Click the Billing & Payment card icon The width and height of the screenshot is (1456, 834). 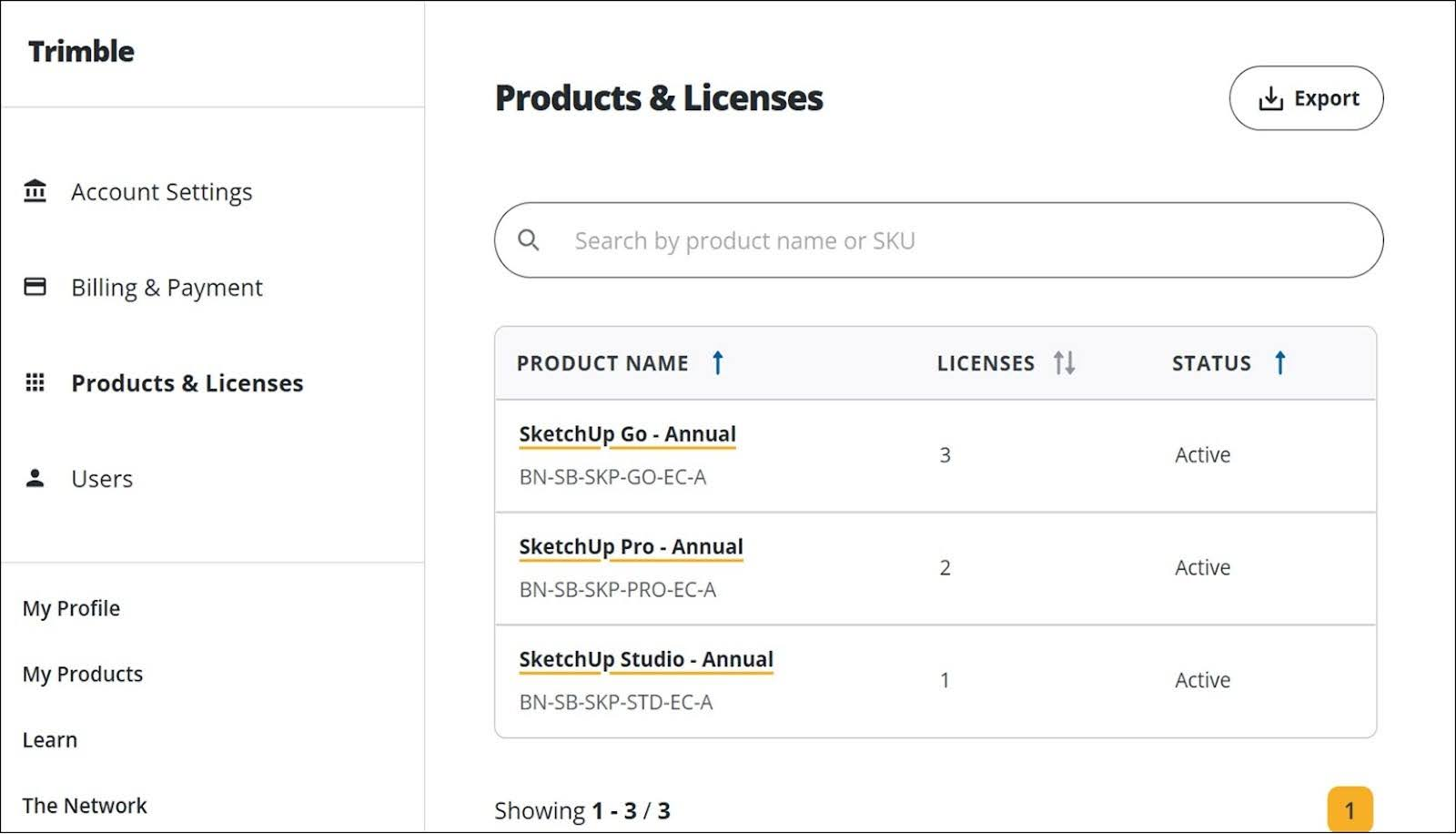35,287
